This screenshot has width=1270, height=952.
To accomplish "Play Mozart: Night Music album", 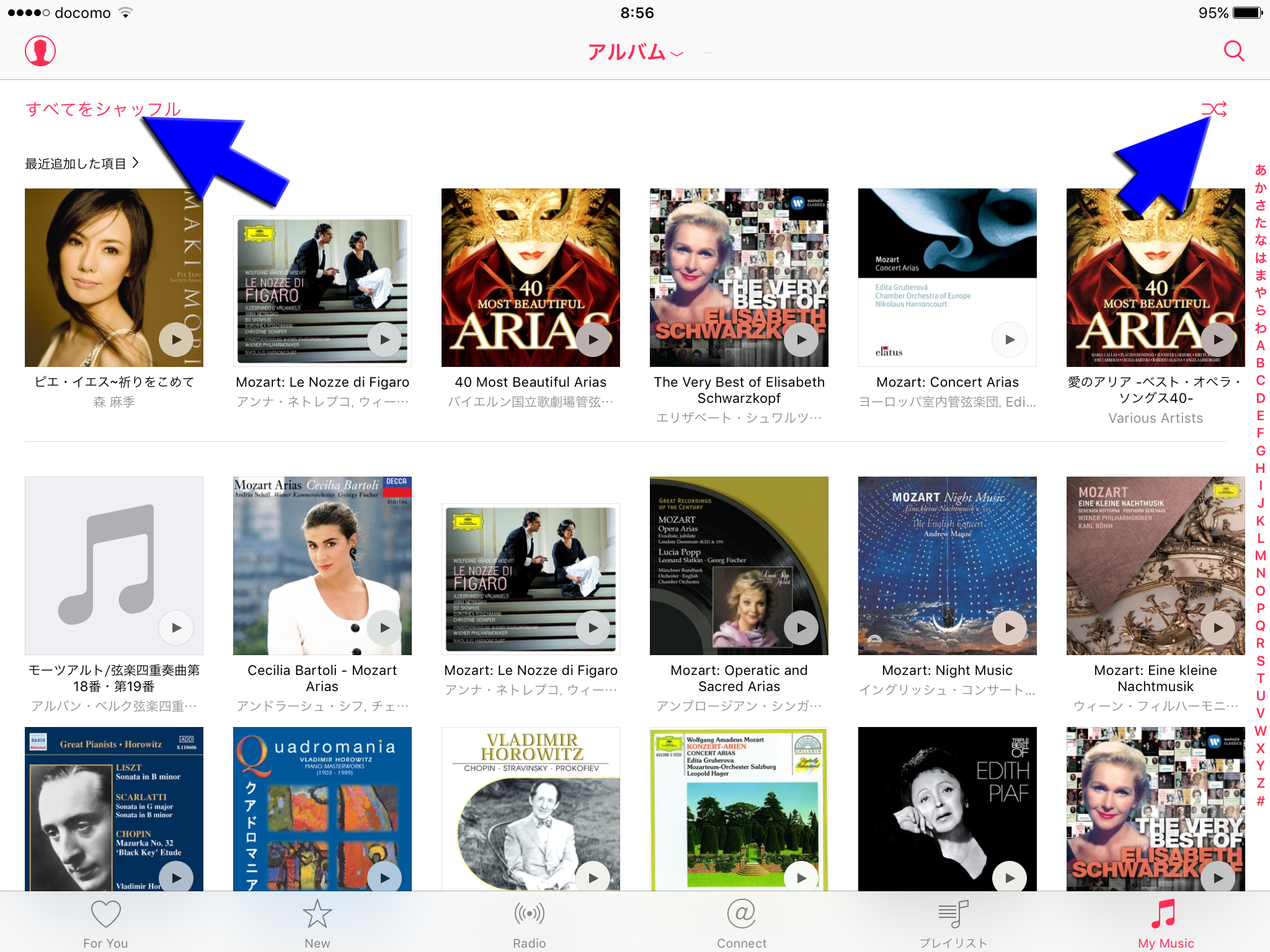I will click(1010, 628).
